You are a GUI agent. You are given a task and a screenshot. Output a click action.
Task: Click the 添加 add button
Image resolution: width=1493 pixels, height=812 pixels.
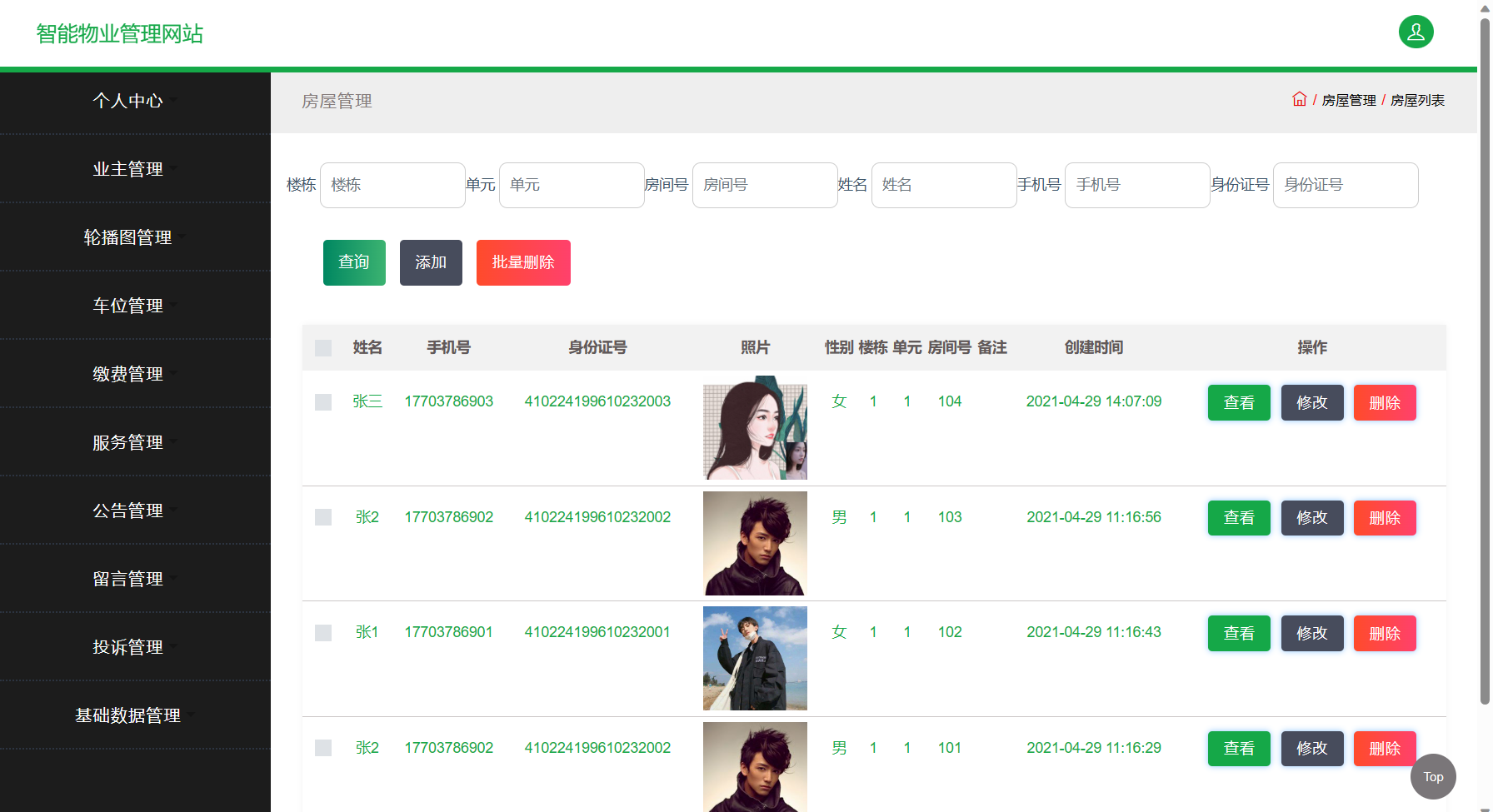[431, 262]
